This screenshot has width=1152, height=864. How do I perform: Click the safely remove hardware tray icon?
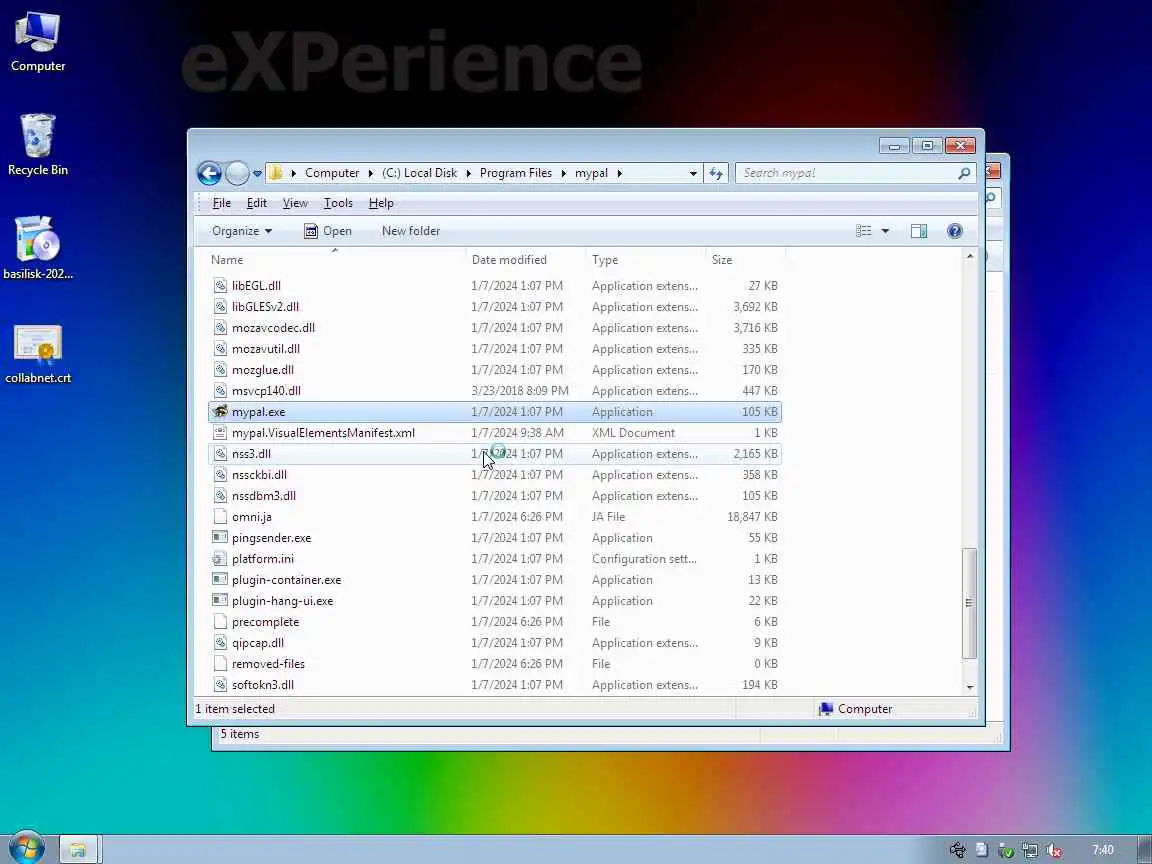click(957, 850)
